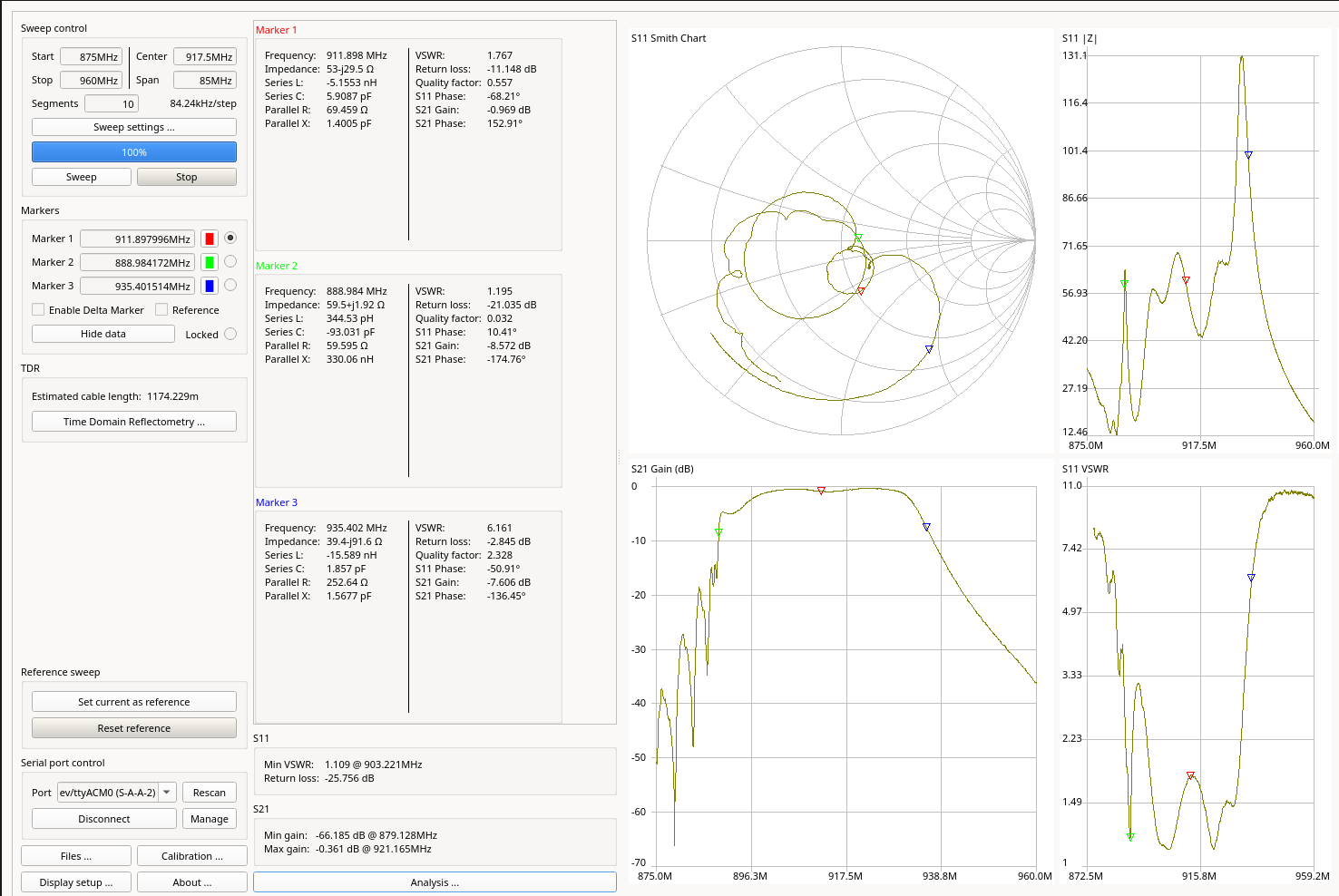Click the Segments count field
This screenshot has height=896, width=1339.
pos(112,103)
